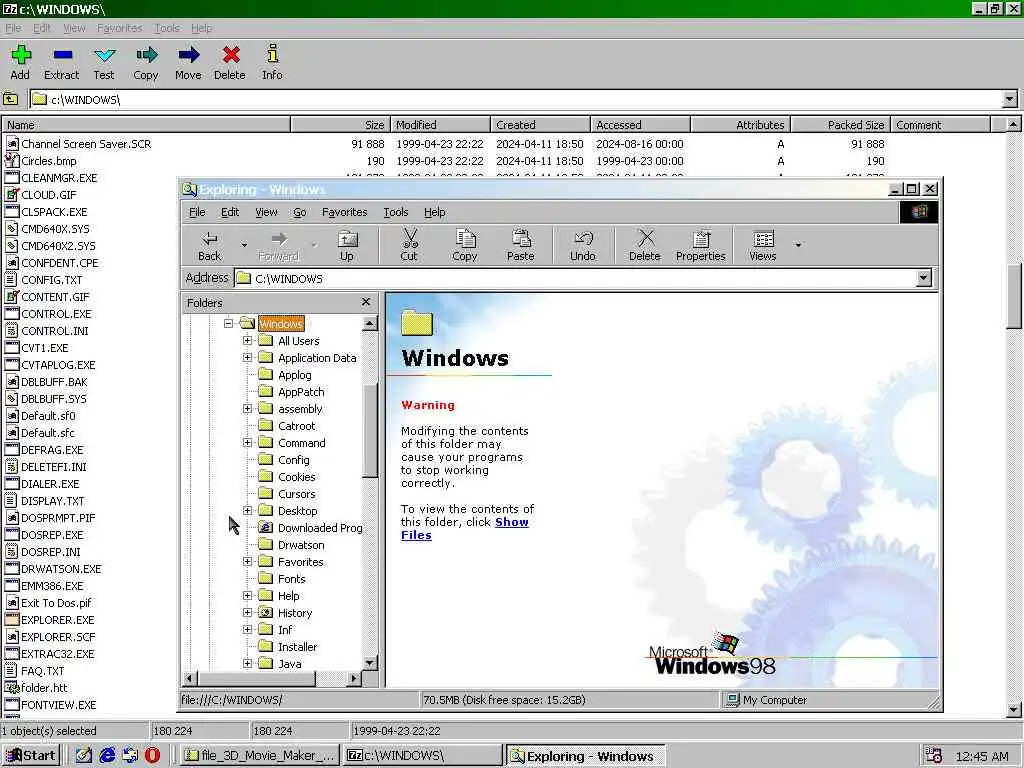
Task: Click the Move toolbar icon in 7-Zip
Action: tap(188, 62)
